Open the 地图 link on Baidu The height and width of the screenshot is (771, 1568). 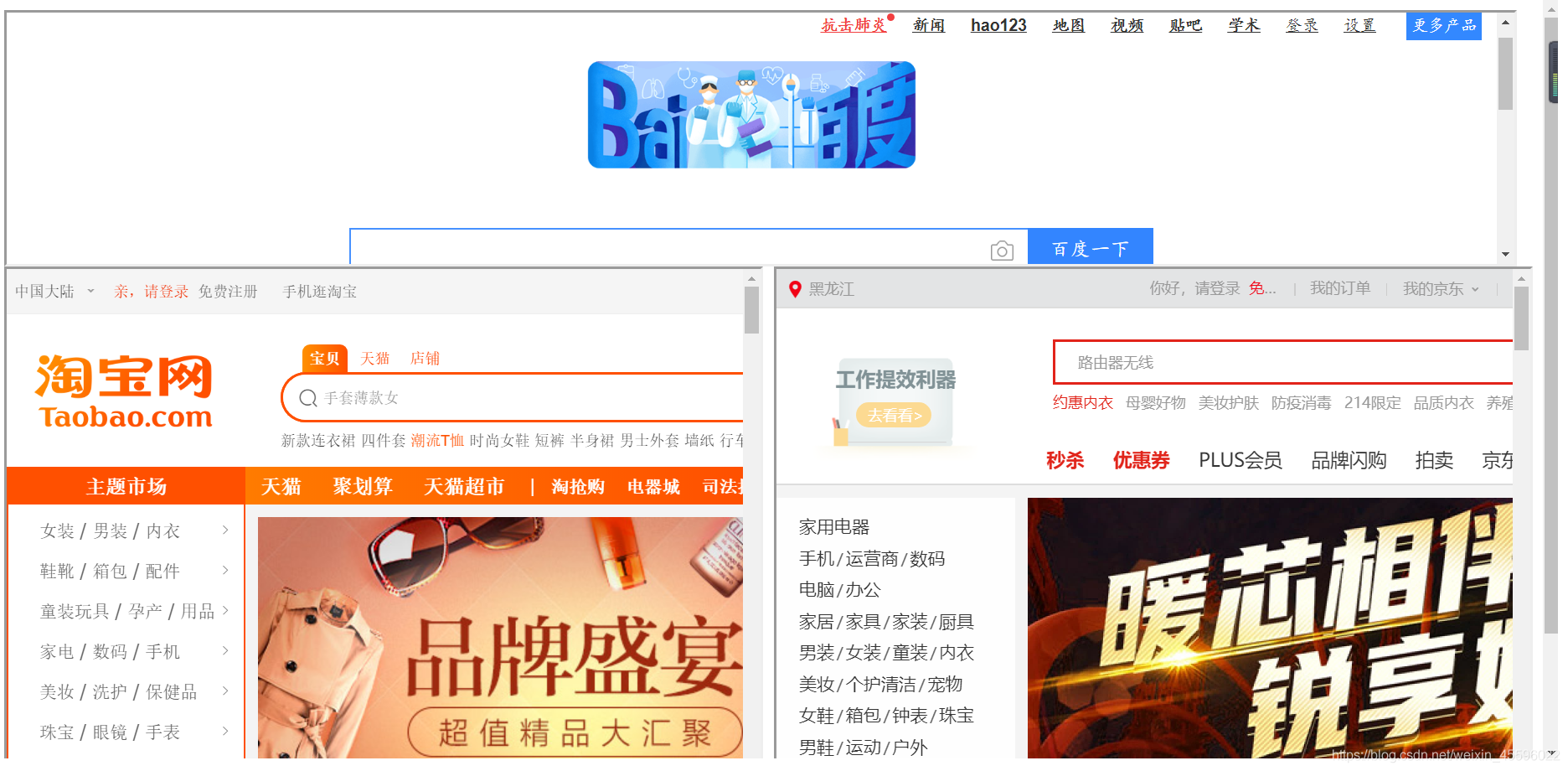1069,25
